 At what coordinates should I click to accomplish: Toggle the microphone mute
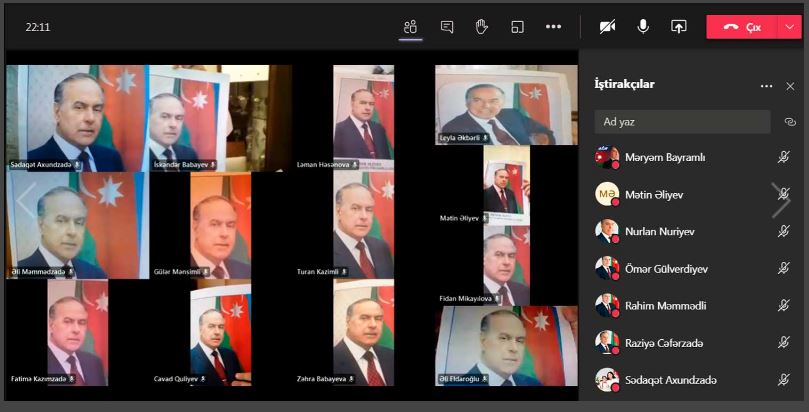click(x=643, y=27)
